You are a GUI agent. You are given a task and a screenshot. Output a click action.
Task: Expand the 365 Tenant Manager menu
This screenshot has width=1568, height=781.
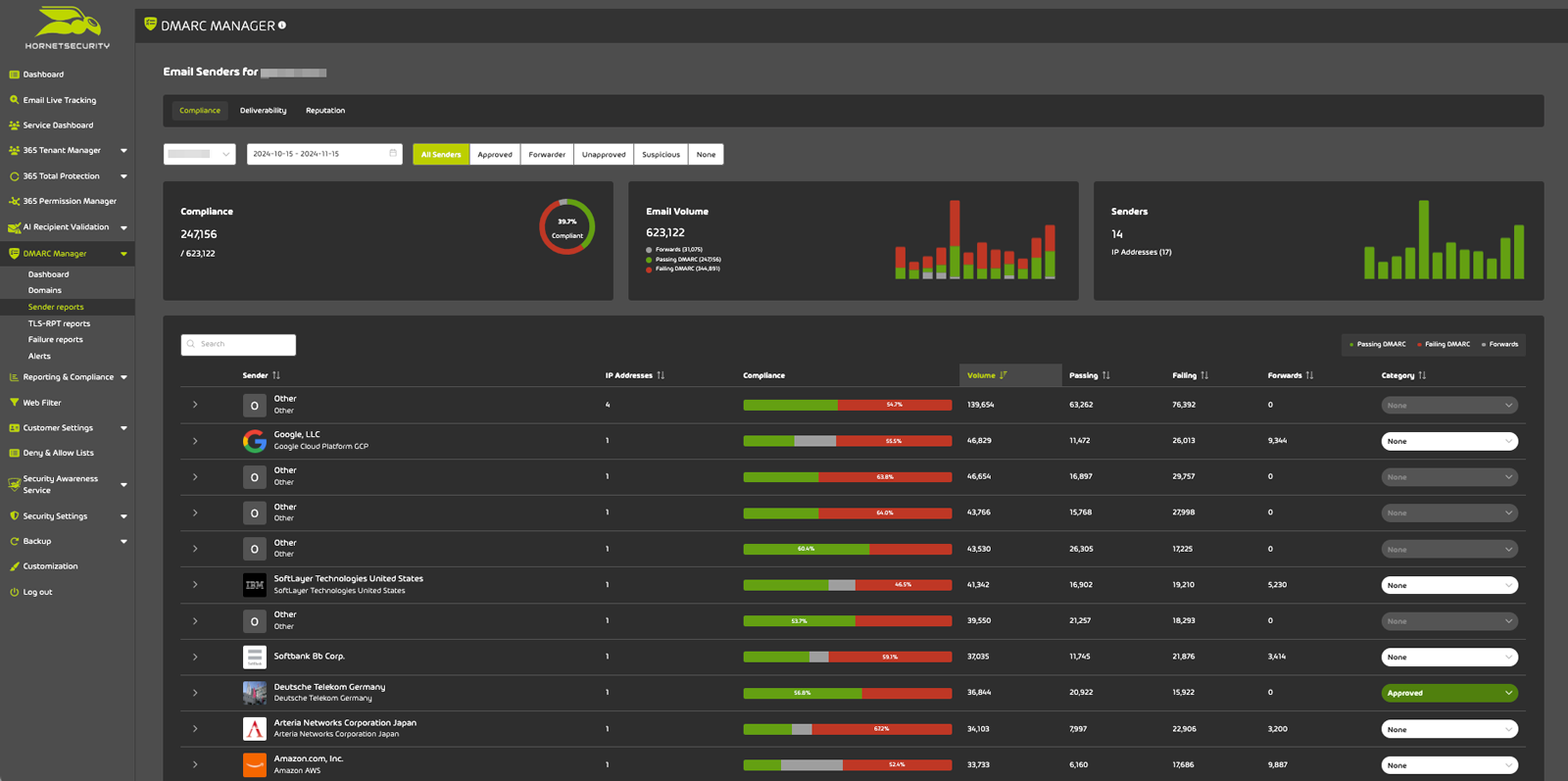click(x=123, y=151)
